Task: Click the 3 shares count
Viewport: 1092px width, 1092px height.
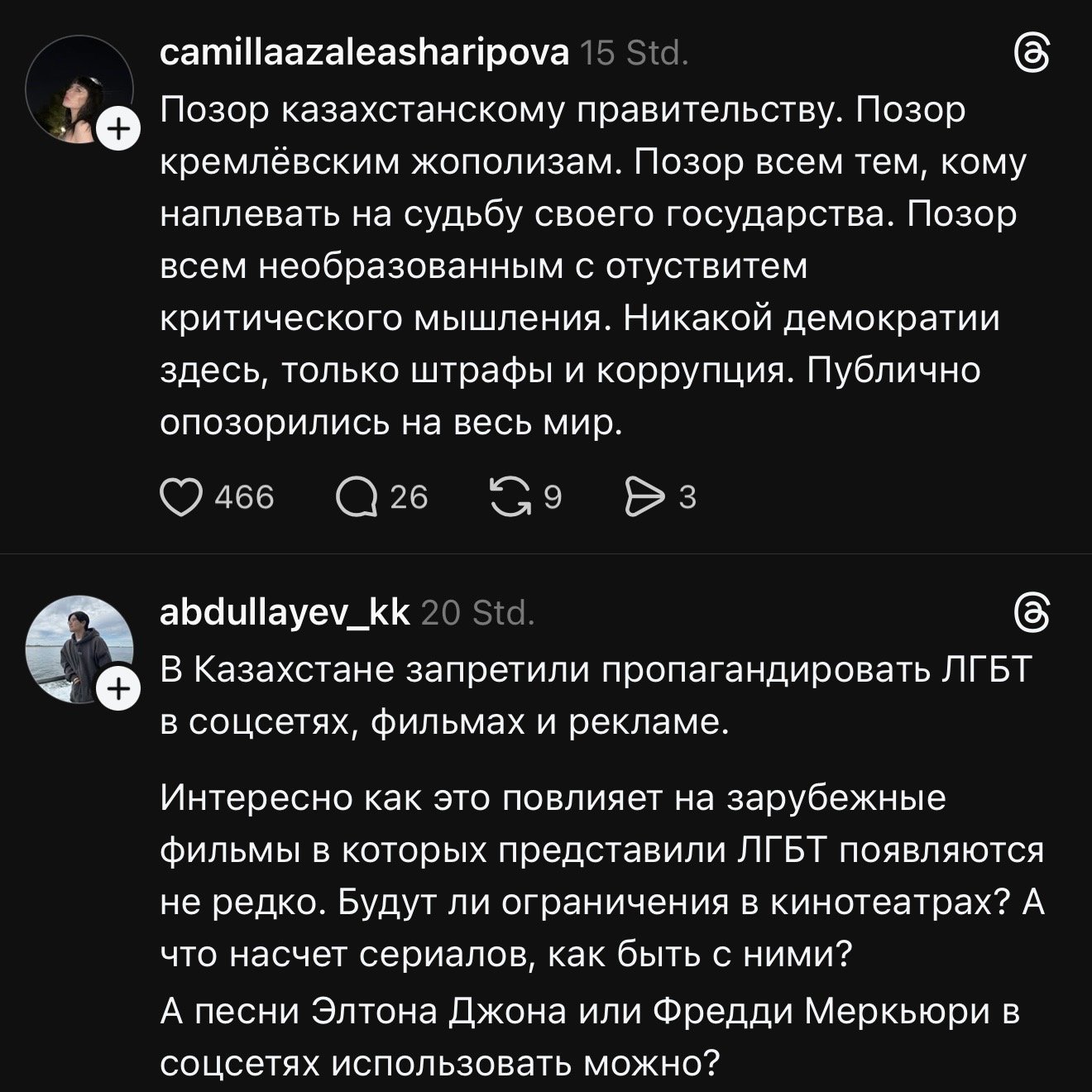Action: (687, 497)
